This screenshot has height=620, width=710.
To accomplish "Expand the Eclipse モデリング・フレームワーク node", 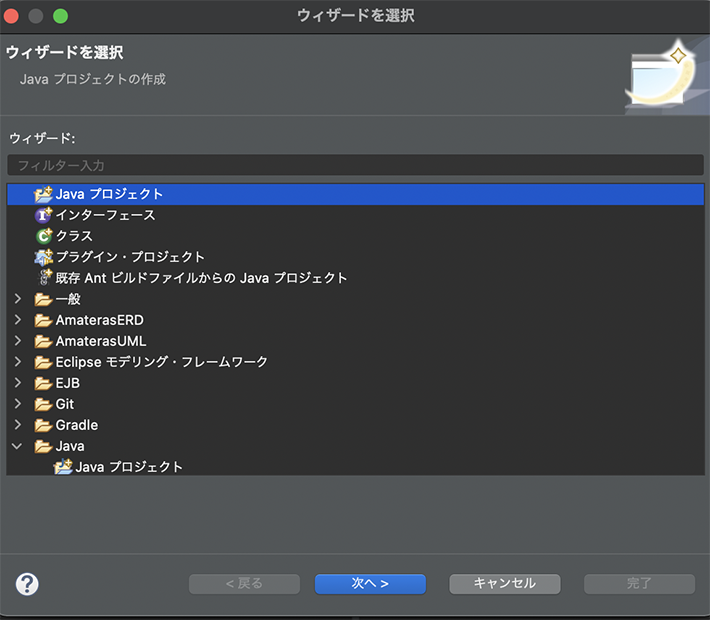I will (18, 361).
